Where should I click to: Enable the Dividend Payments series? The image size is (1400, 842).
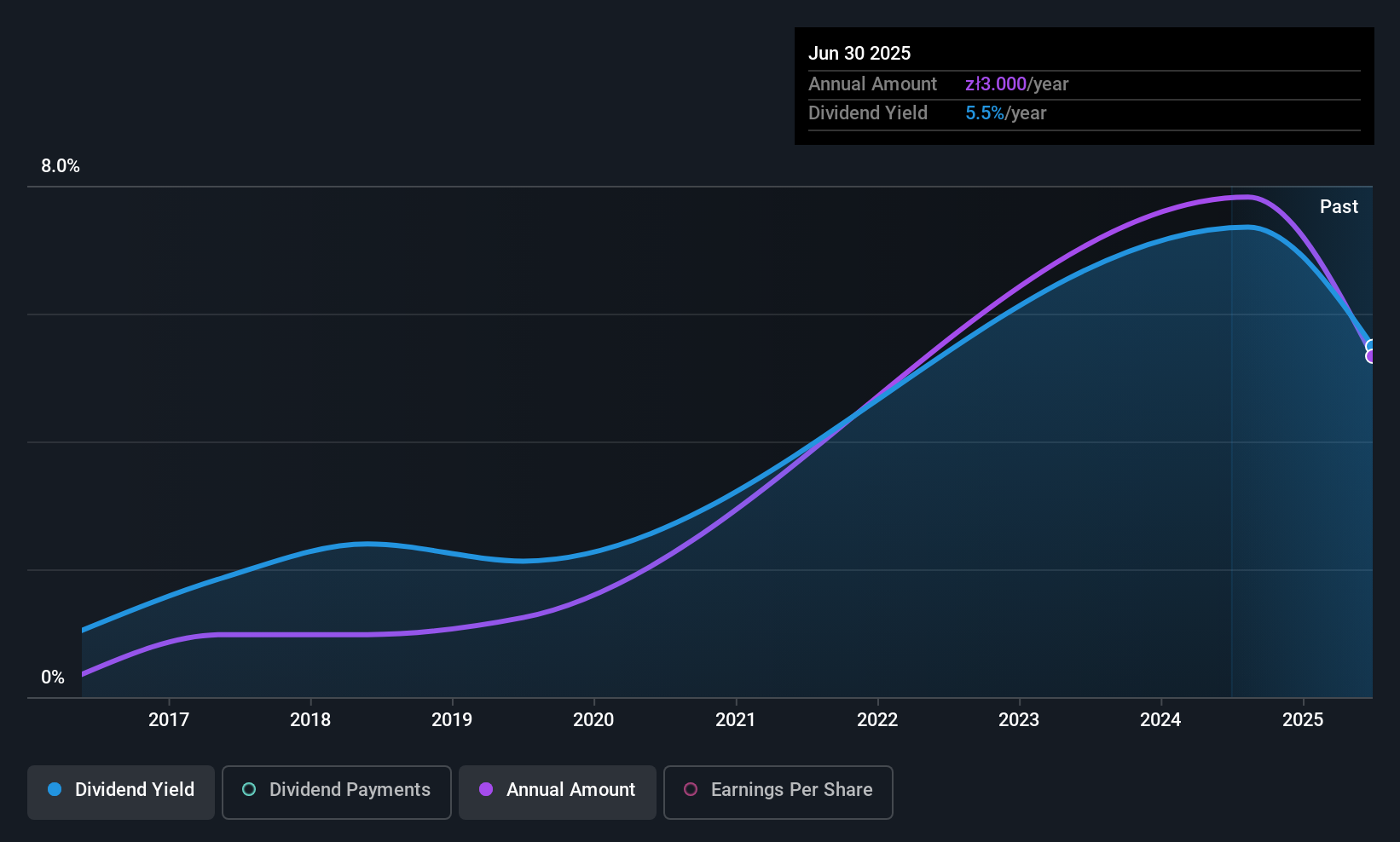336,792
